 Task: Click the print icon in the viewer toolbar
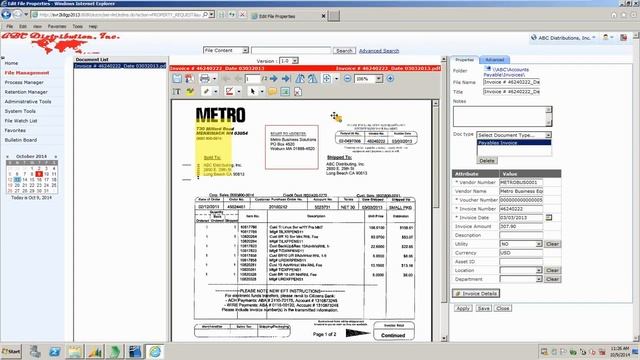coord(204,78)
